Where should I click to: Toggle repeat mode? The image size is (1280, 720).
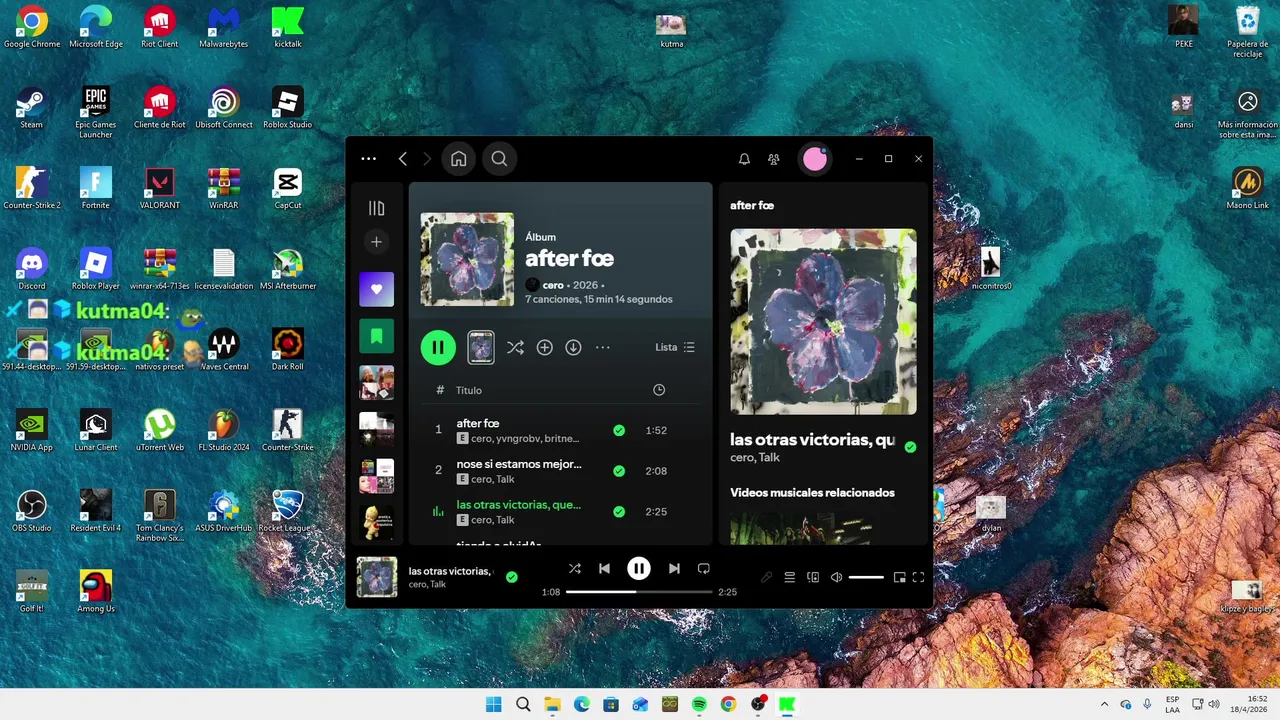pos(704,568)
